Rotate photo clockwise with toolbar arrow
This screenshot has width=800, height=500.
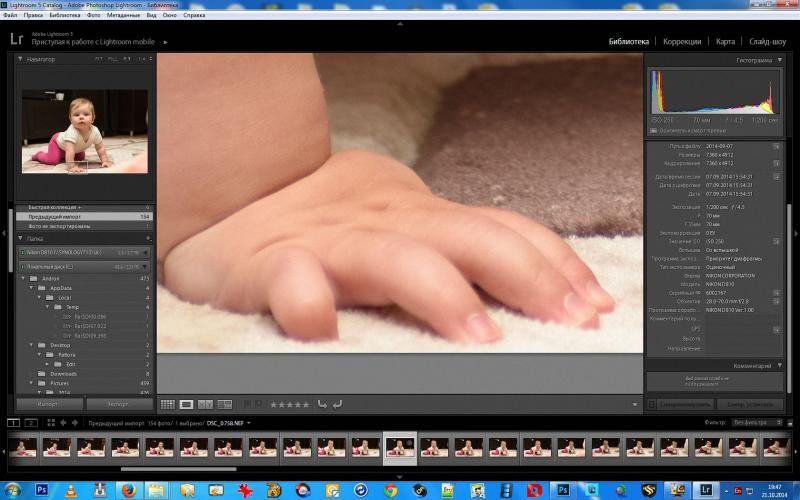(x=337, y=404)
